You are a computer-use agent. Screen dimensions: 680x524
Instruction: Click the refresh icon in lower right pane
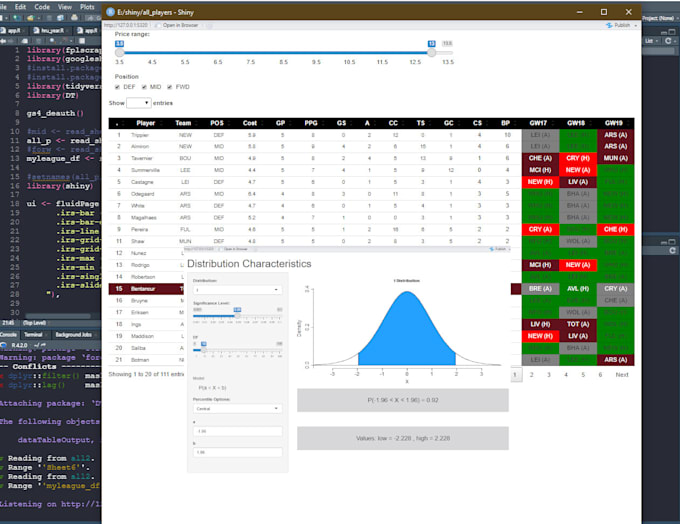(x=672, y=251)
